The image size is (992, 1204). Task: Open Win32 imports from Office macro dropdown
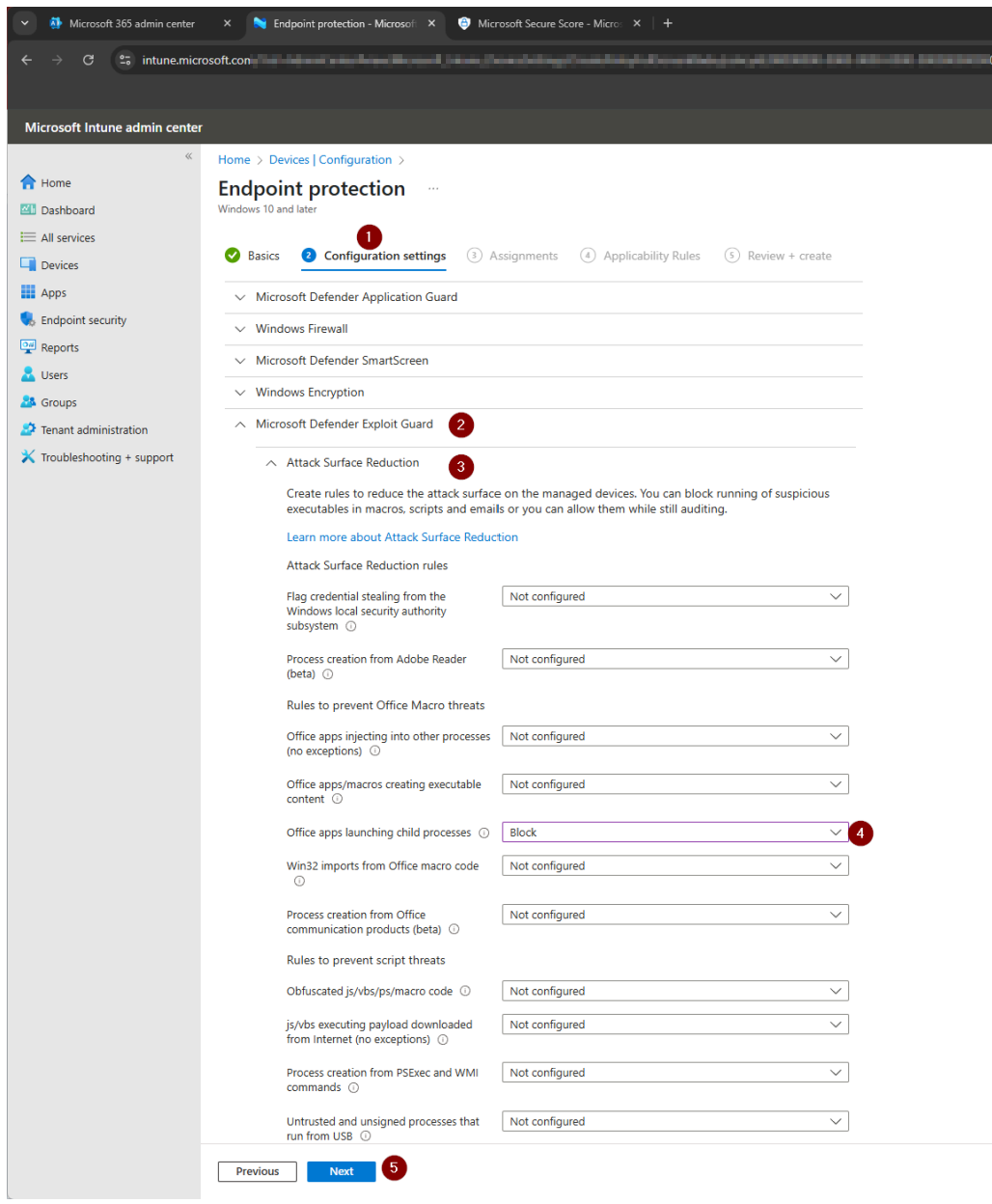point(675,865)
